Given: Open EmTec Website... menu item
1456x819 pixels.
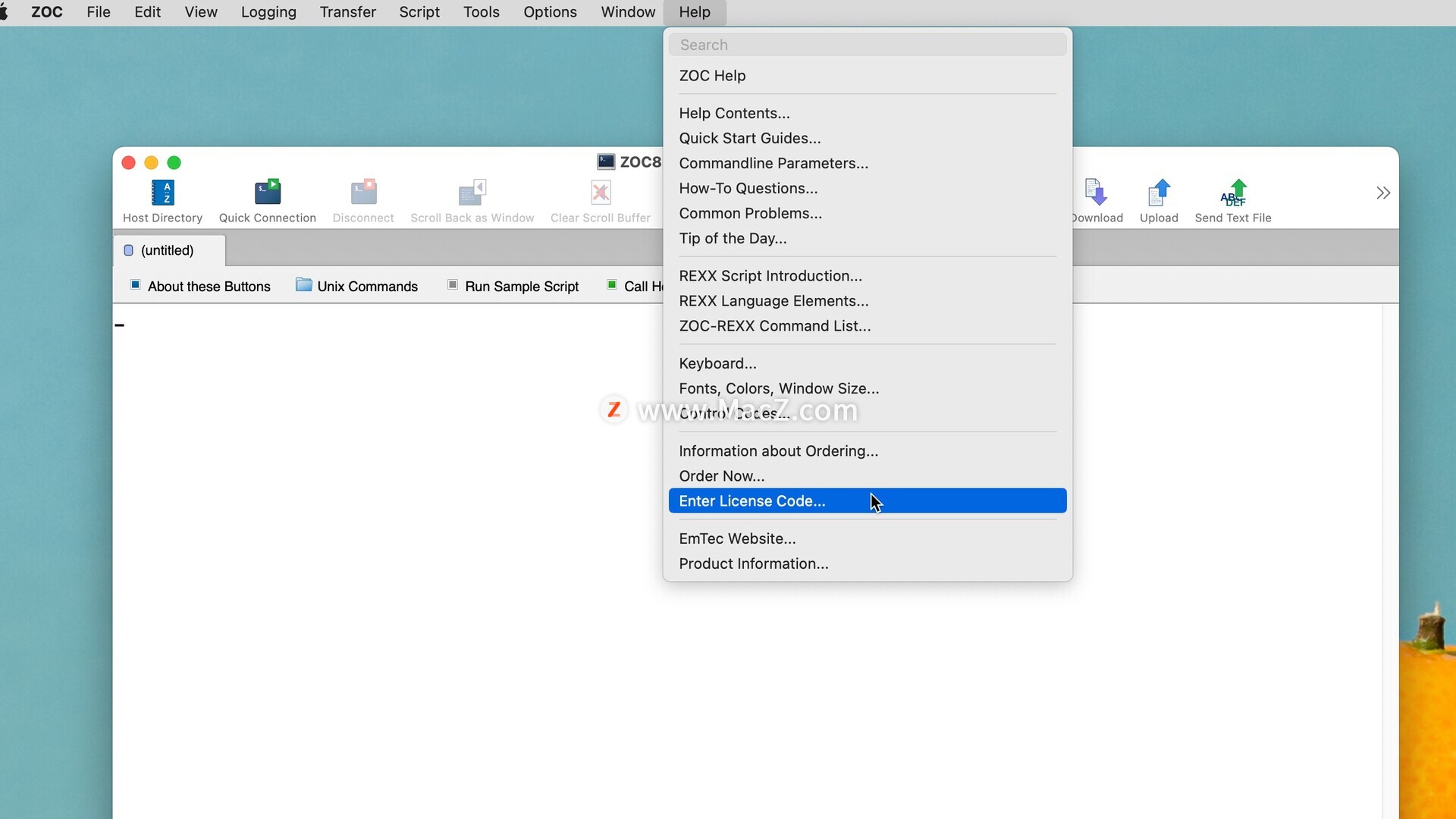Looking at the screenshot, I should pos(868,538).
